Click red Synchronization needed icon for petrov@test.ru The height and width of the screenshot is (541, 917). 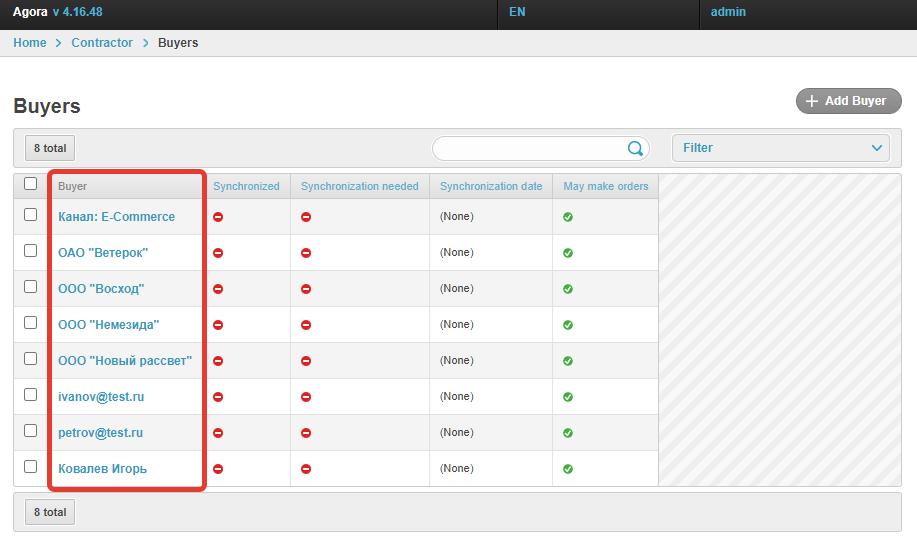[x=306, y=433]
